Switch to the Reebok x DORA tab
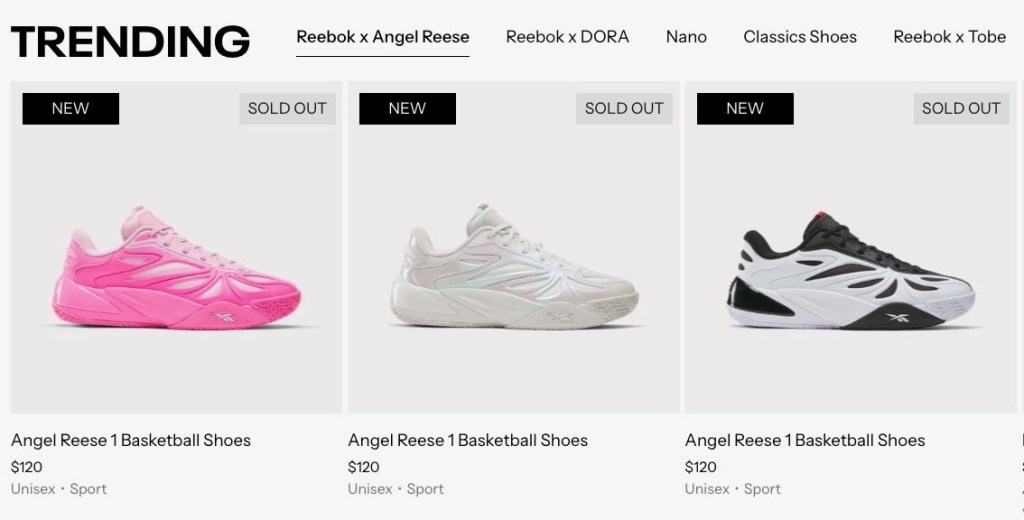The width and height of the screenshot is (1024, 520). [567, 37]
